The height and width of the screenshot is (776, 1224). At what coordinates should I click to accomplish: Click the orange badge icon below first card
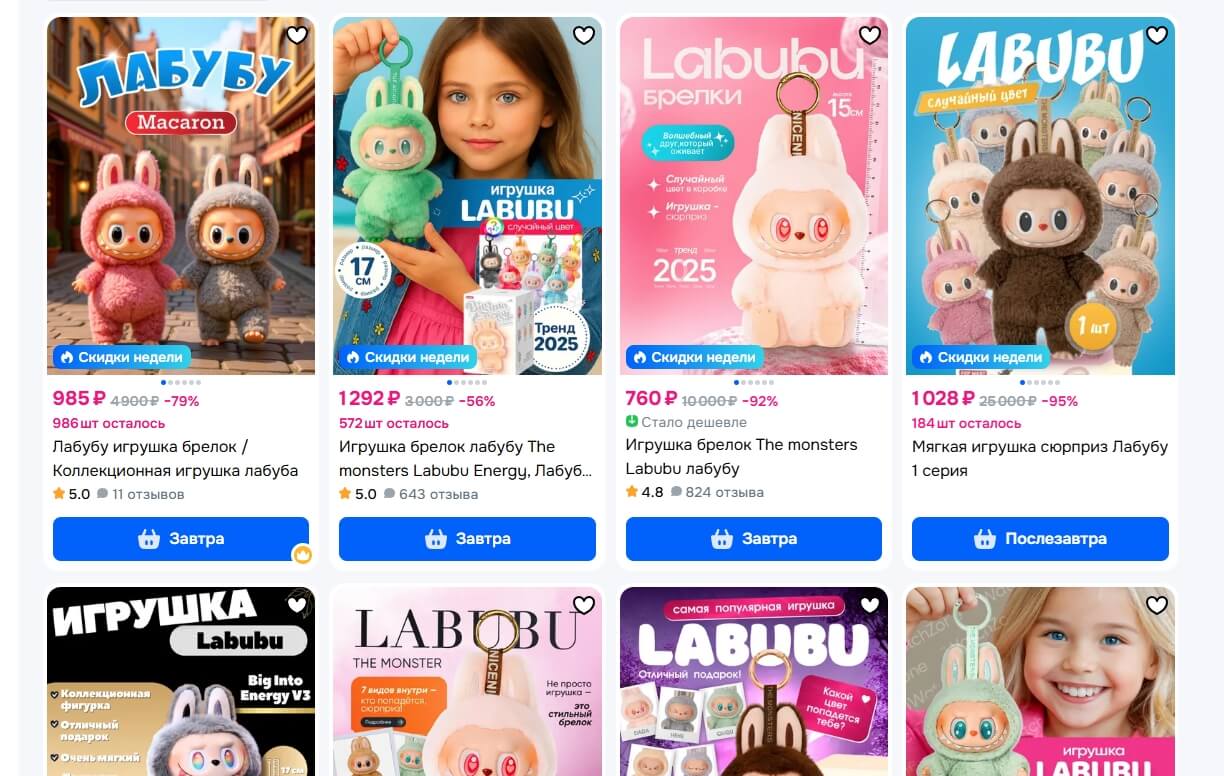tap(302, 554)
